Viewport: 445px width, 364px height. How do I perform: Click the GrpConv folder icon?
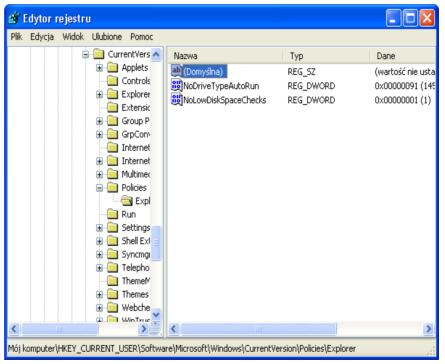pyautogui.click(x=113, y=134)
